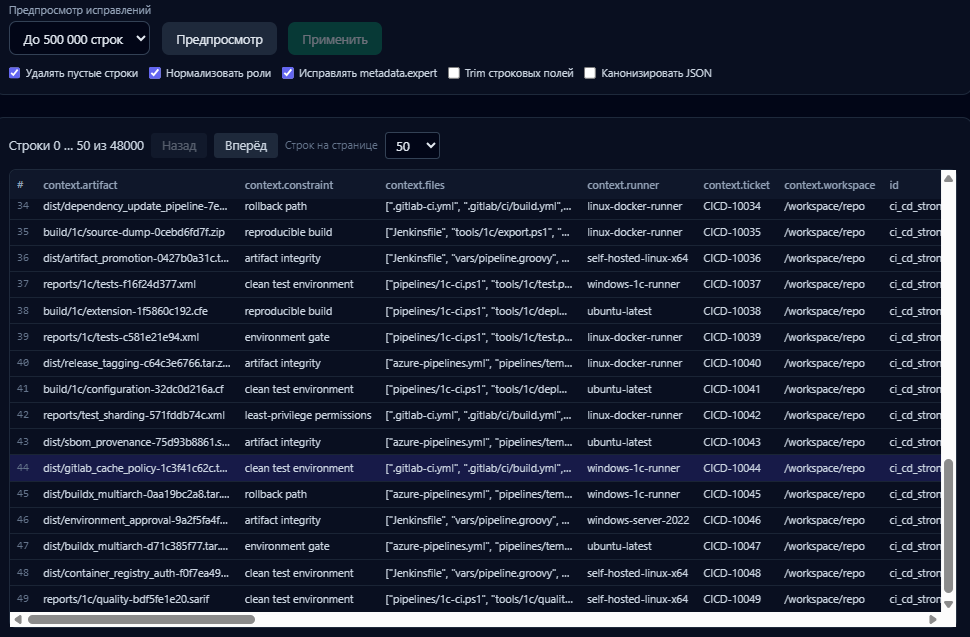Click the id column header
The image size is (970, 637).
point(894,185)
